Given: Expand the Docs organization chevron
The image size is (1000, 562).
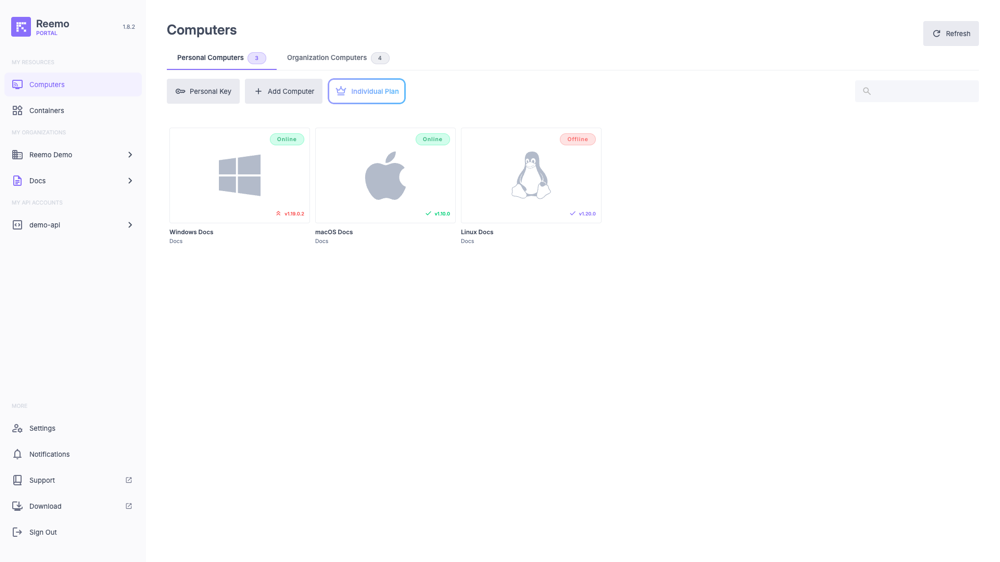Looking at the screenshot, I should [x=130, y=181].
